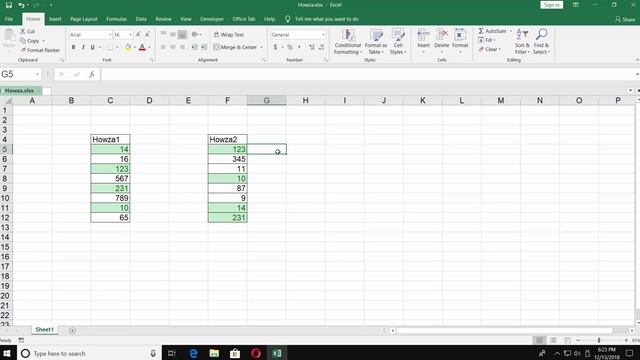The height and width of the screenshot is (360, 640).
Task: Select the Howza2 header cell
Action: coord(227,140)
